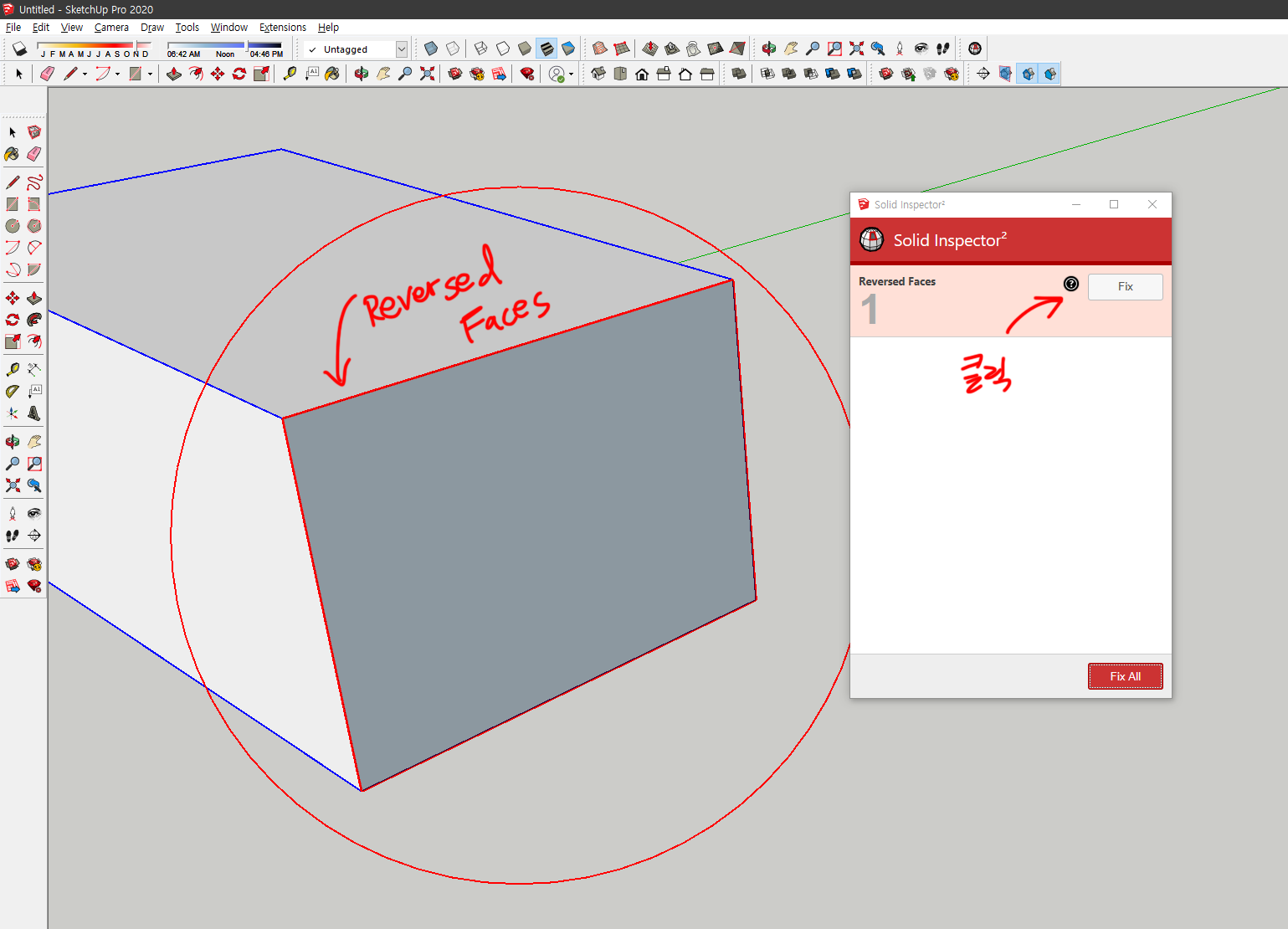Select the Dimension tool
Screen dimensions: 1288x929
point(34,369)
